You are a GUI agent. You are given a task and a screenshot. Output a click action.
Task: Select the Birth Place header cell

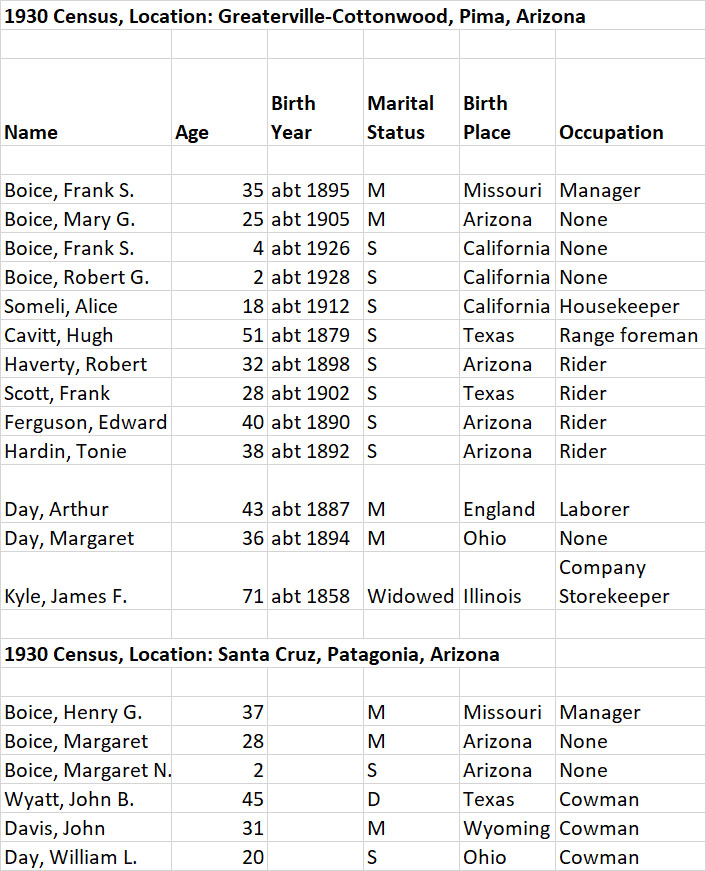pos(487,118)
